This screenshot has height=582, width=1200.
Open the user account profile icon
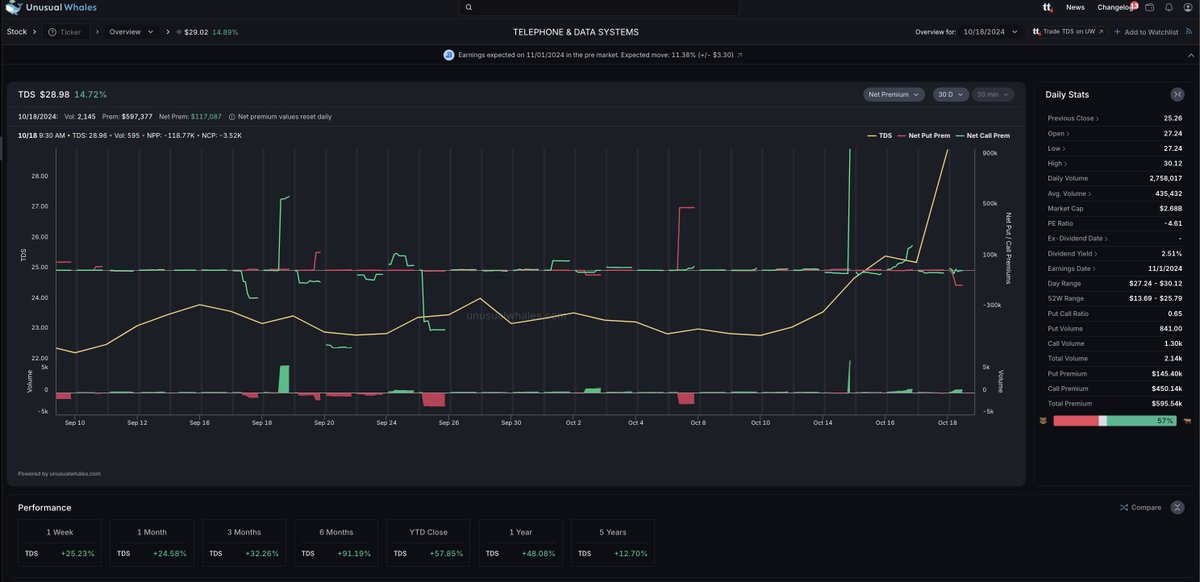click(1189, 8)
